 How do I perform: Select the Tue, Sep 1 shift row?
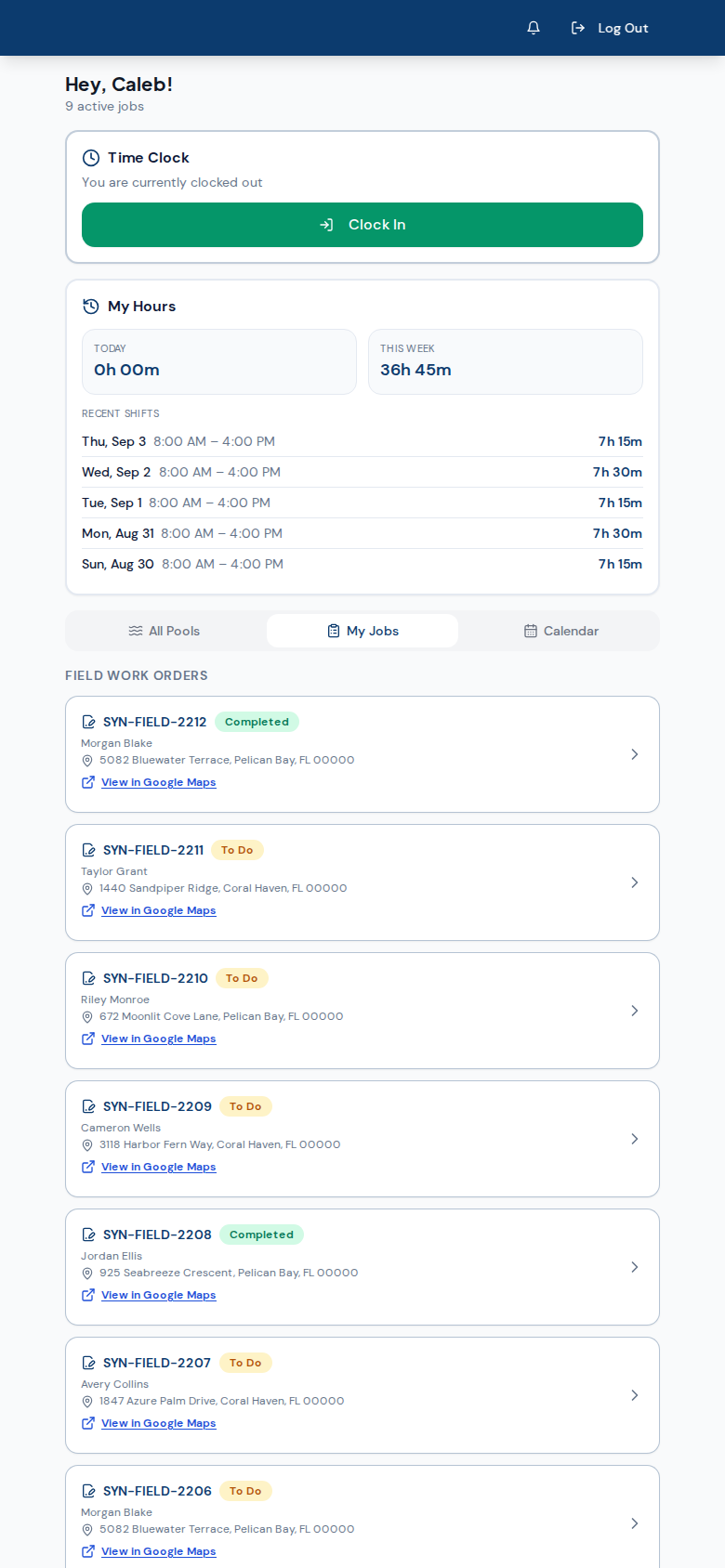(362, 503)
